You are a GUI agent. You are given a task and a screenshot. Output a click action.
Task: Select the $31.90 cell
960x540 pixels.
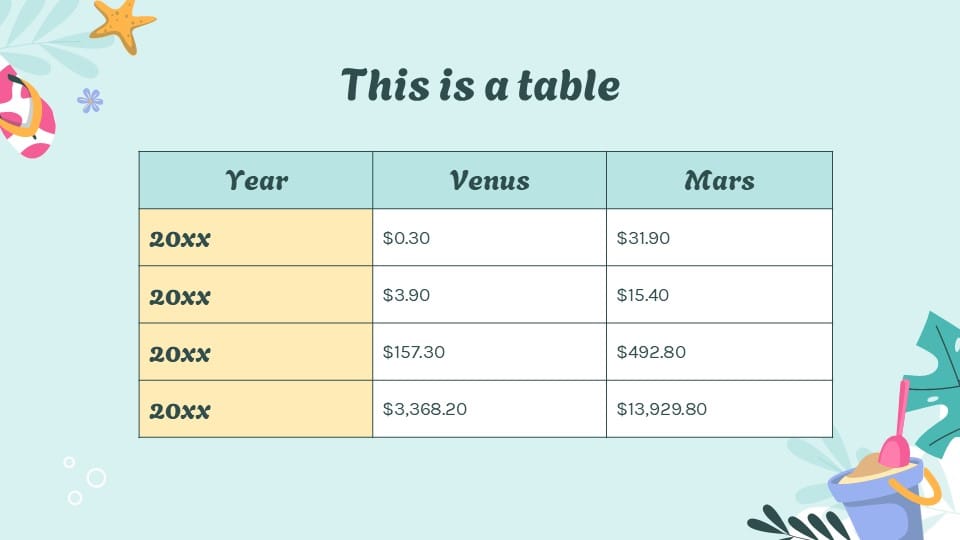[x=719, y=238]
